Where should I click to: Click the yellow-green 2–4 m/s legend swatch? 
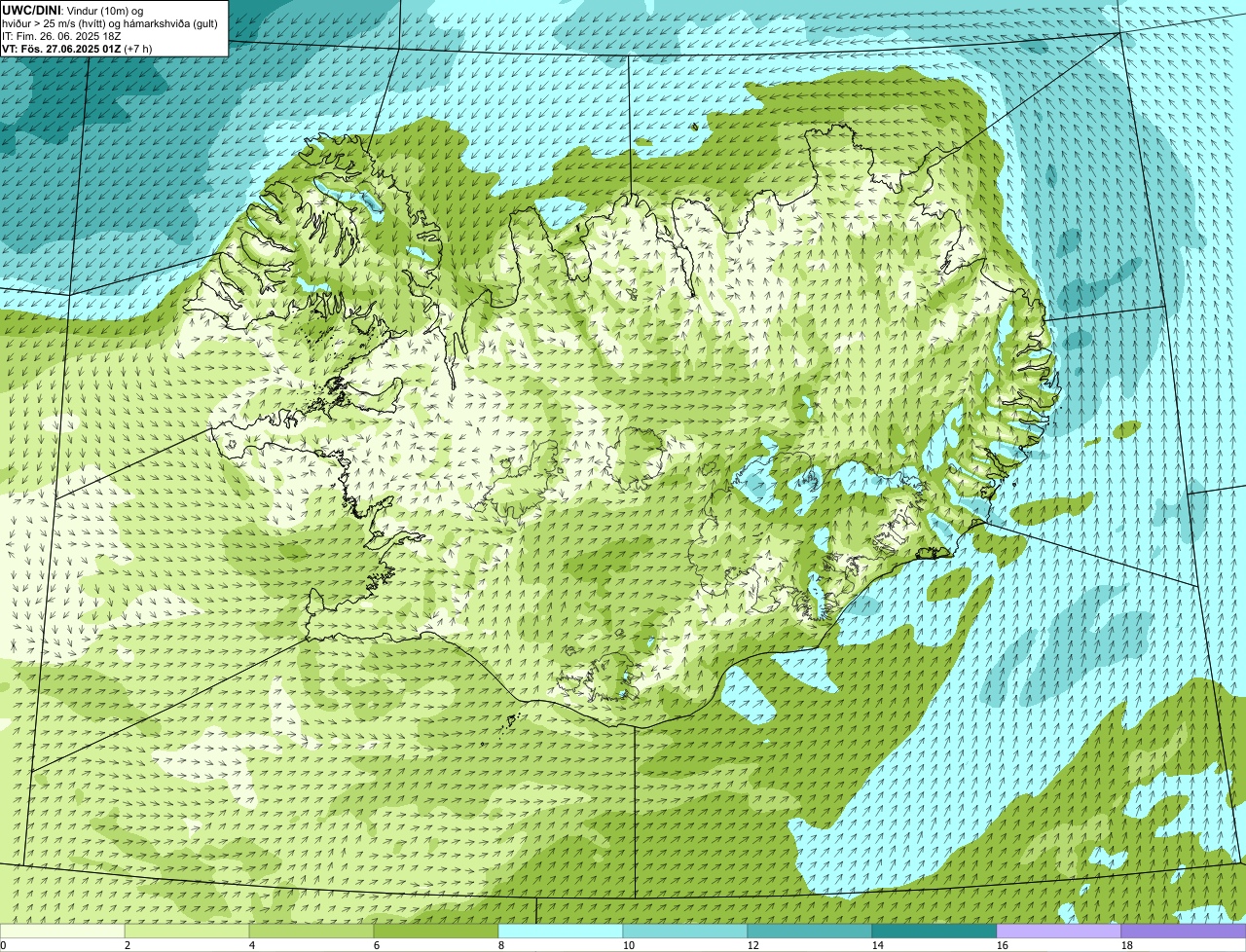[x=187, y=932]
